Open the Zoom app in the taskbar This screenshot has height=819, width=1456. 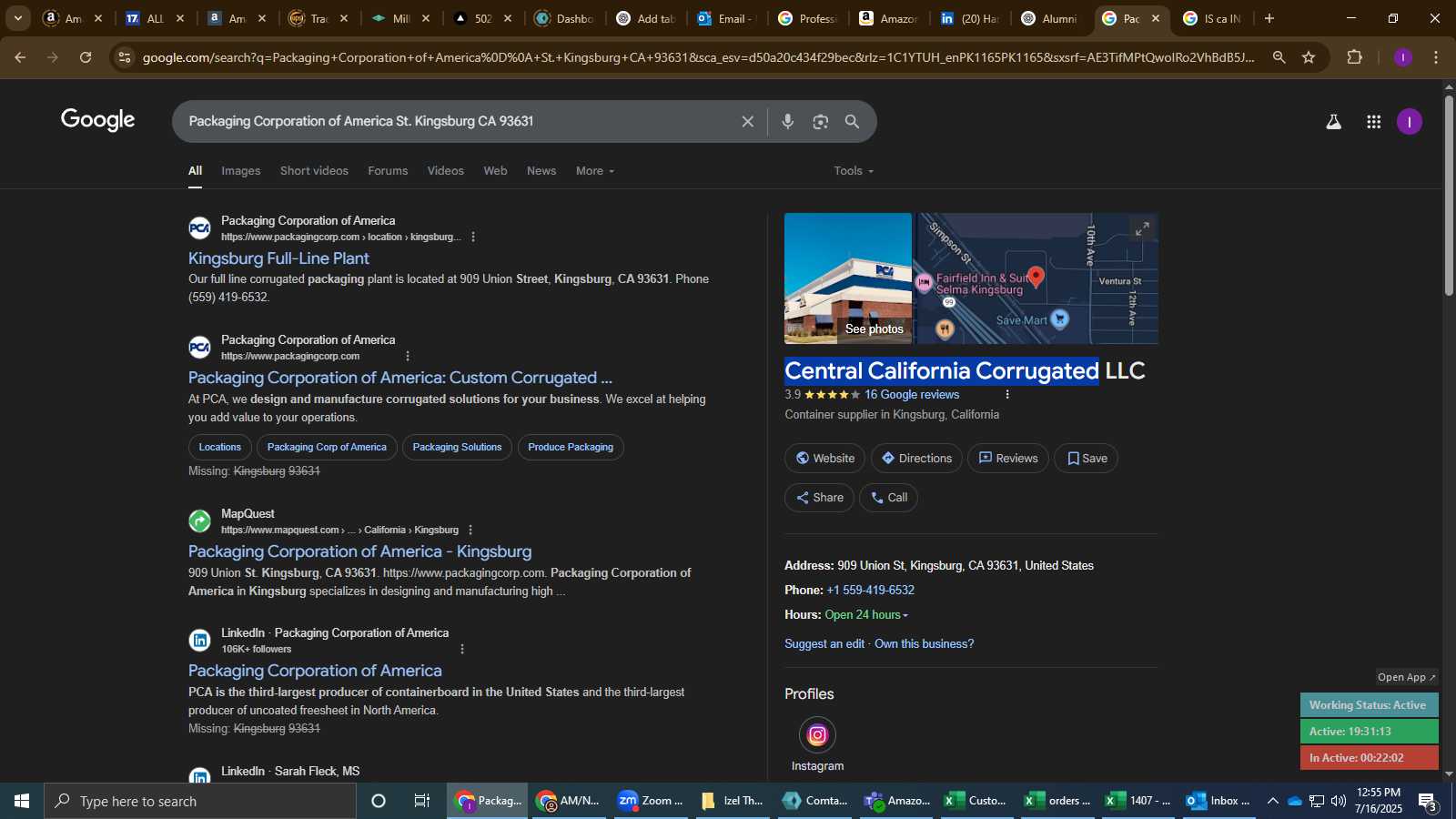point(651,801)
